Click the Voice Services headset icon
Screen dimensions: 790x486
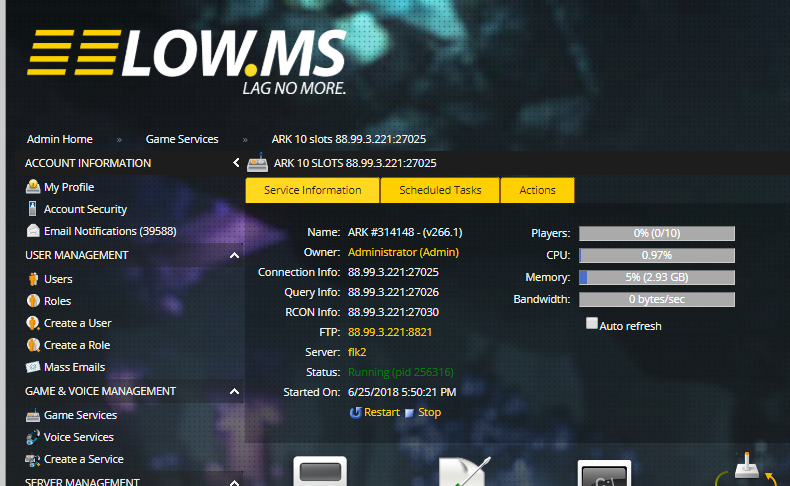click(33, 437)
